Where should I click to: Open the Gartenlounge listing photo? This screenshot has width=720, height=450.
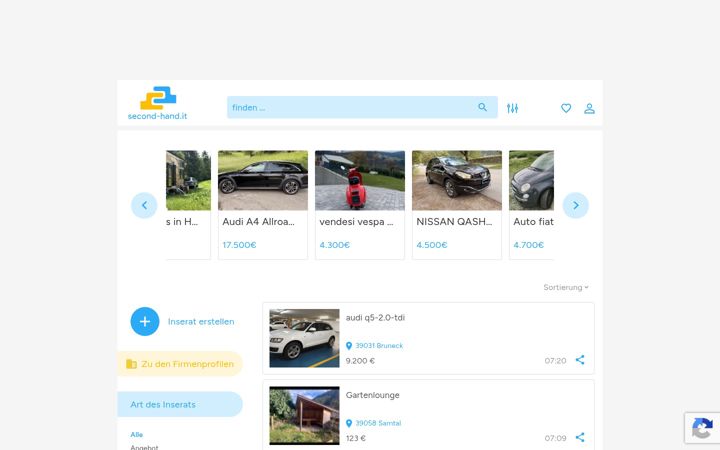coord(304,416)
